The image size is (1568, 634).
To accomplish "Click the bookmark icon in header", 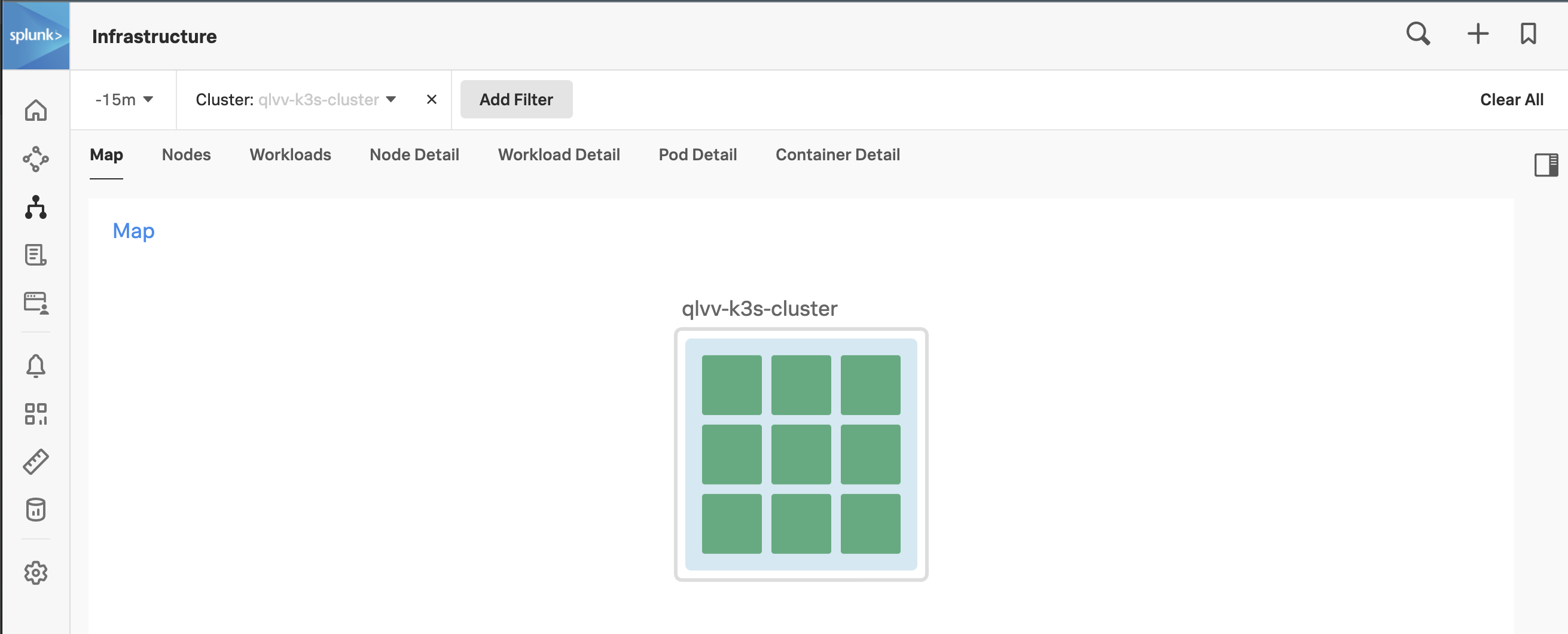I will pos(1528,34).
